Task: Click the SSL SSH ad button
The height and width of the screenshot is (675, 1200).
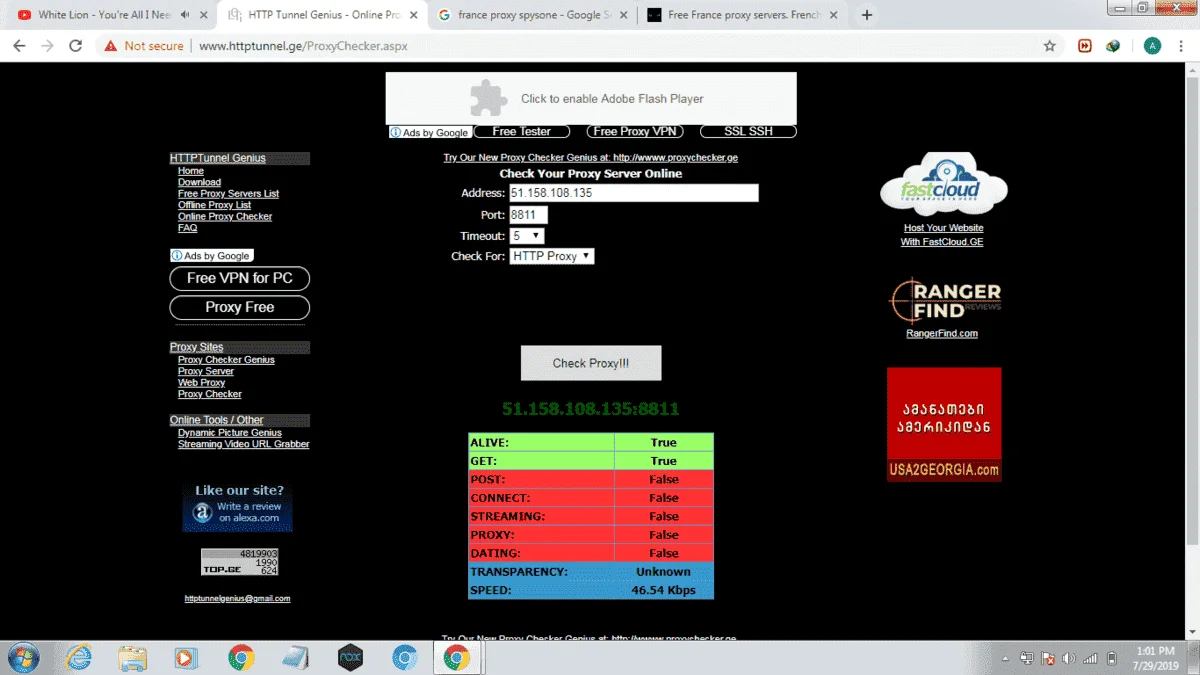Action: click(x=748, y=131)
